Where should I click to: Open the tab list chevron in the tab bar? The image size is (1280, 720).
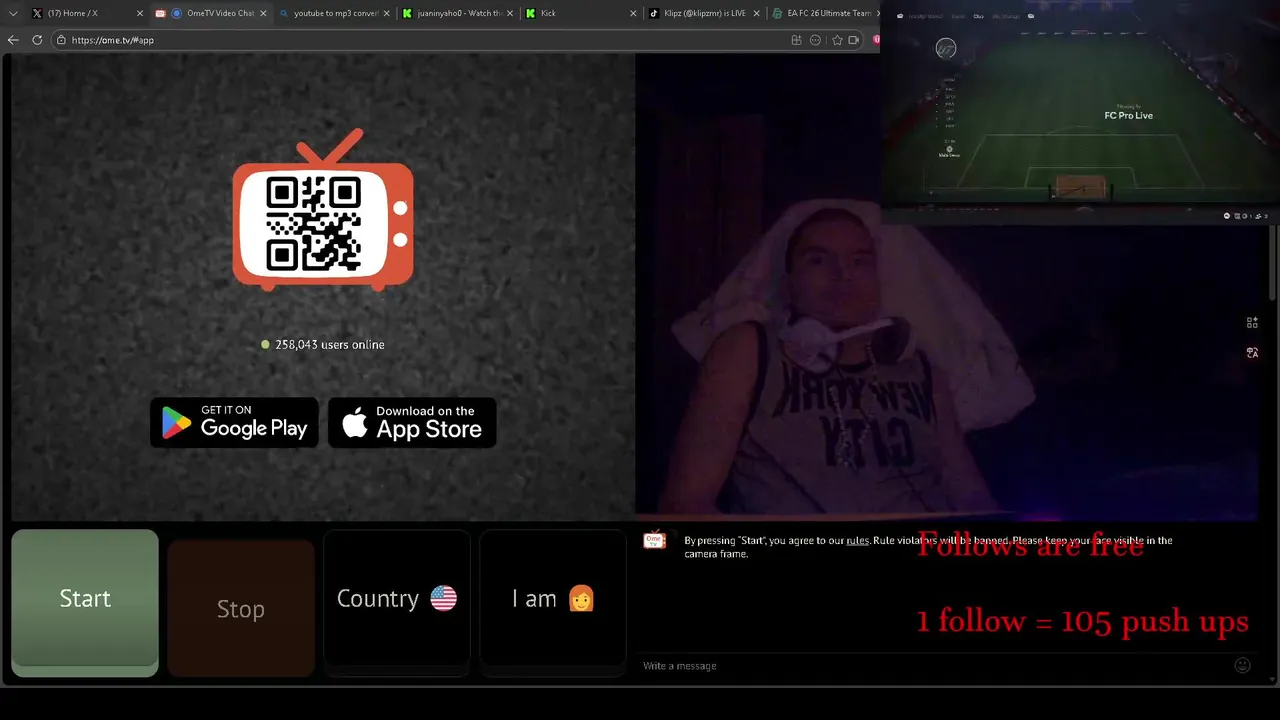(13, 13)
